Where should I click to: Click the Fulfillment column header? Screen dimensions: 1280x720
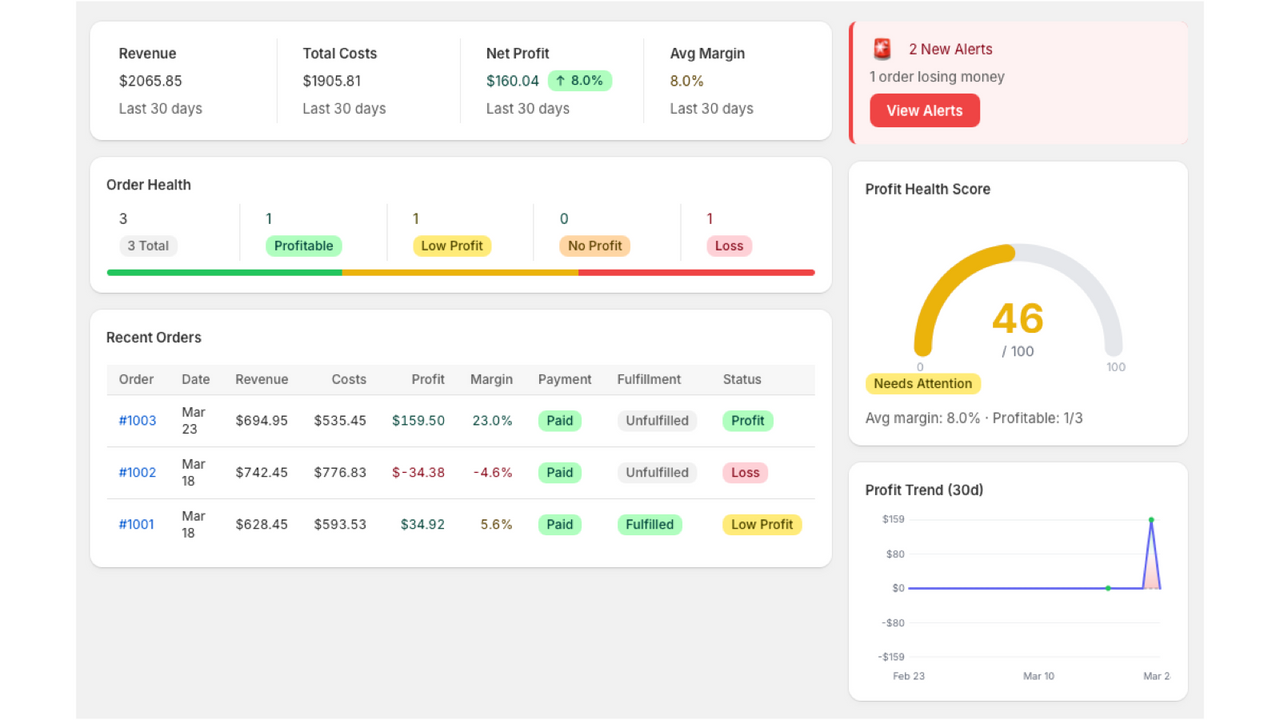[x=649, y=380]
